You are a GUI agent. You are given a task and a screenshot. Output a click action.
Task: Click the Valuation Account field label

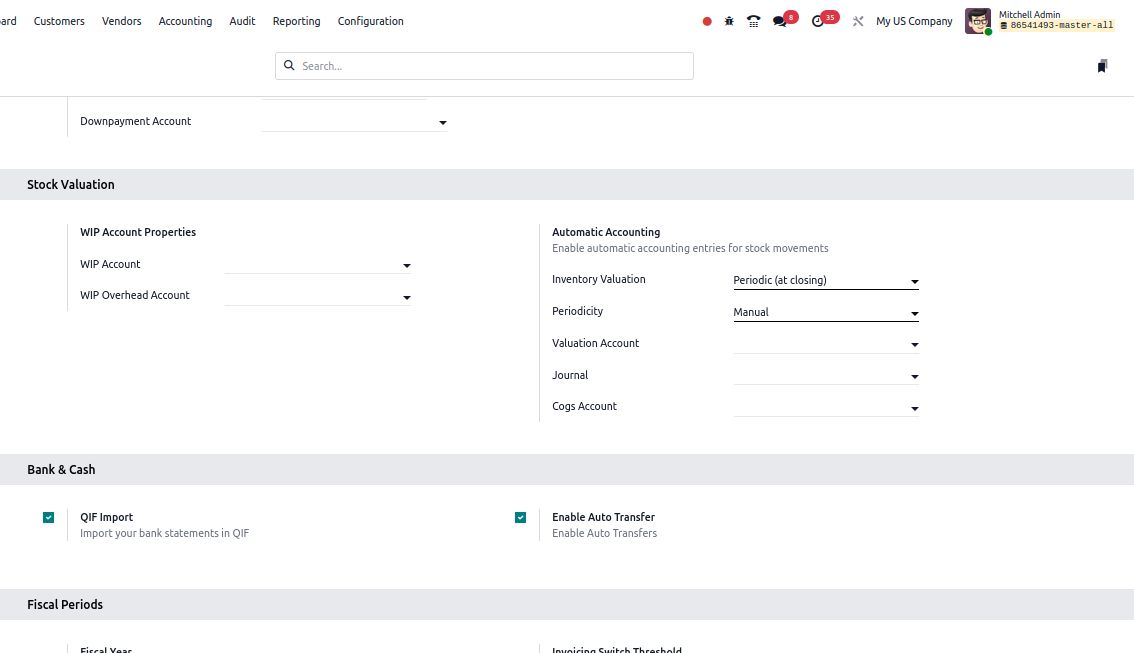click(x=595, y=343)
